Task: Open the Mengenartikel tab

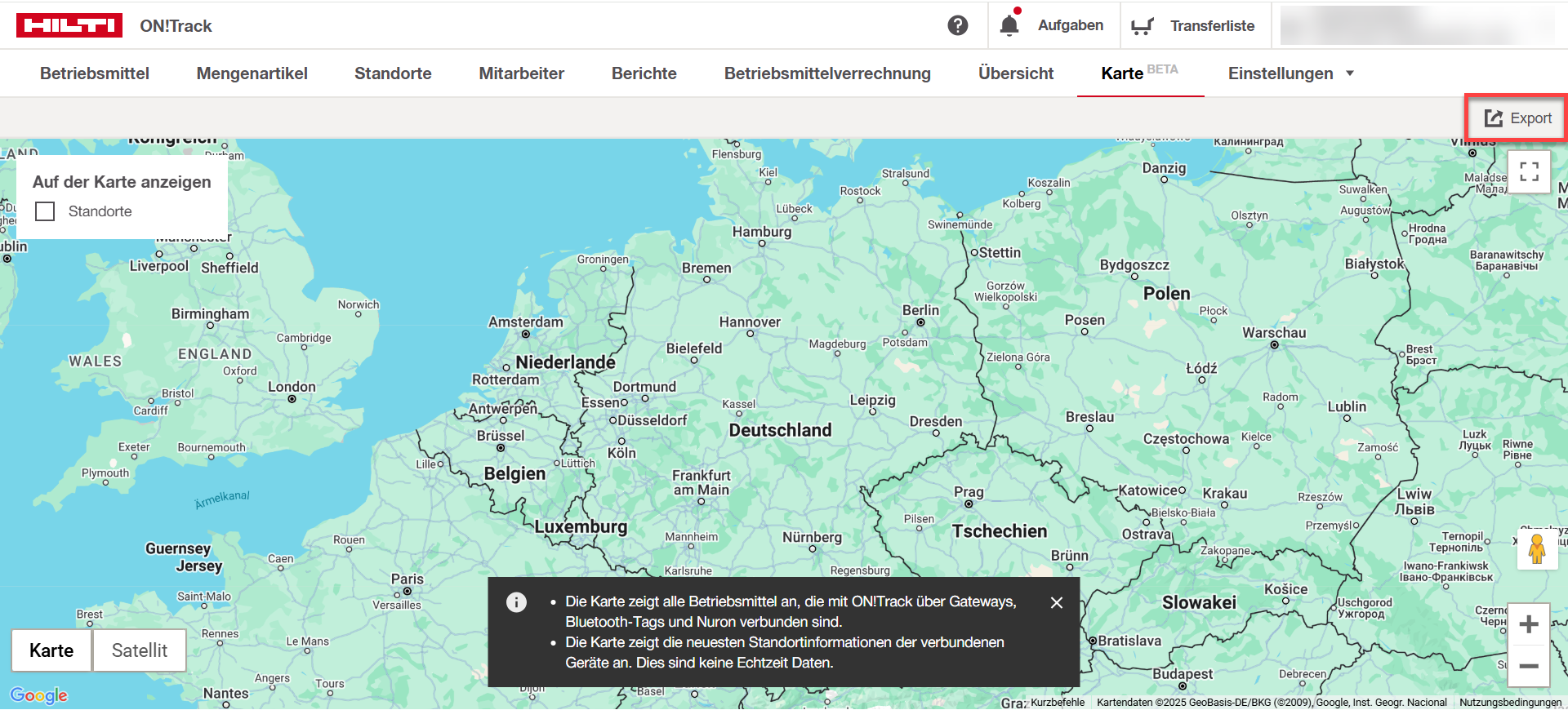Action: coord(252,73)
